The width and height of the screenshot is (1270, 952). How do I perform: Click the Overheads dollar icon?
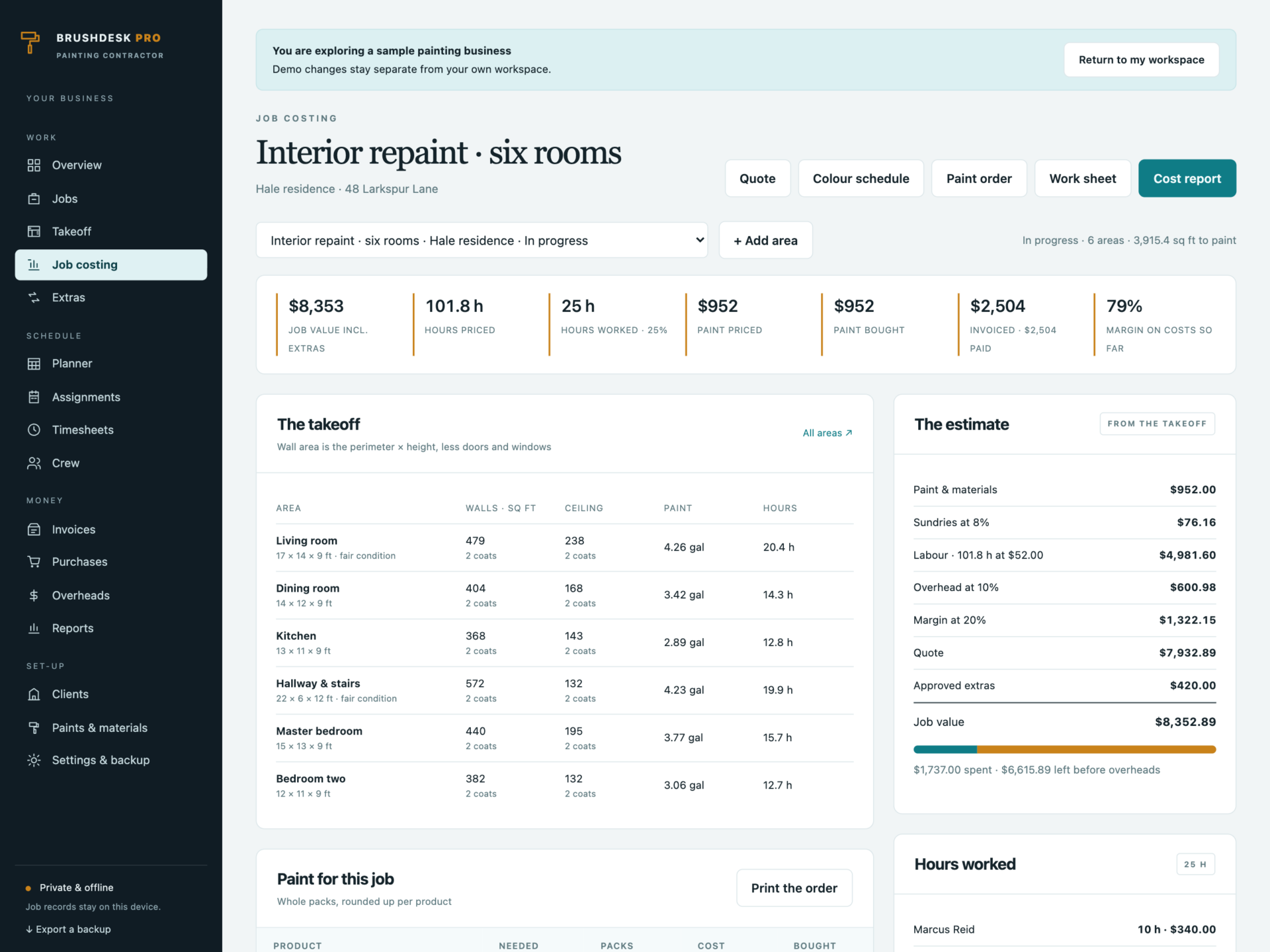[x=34, y=595]
